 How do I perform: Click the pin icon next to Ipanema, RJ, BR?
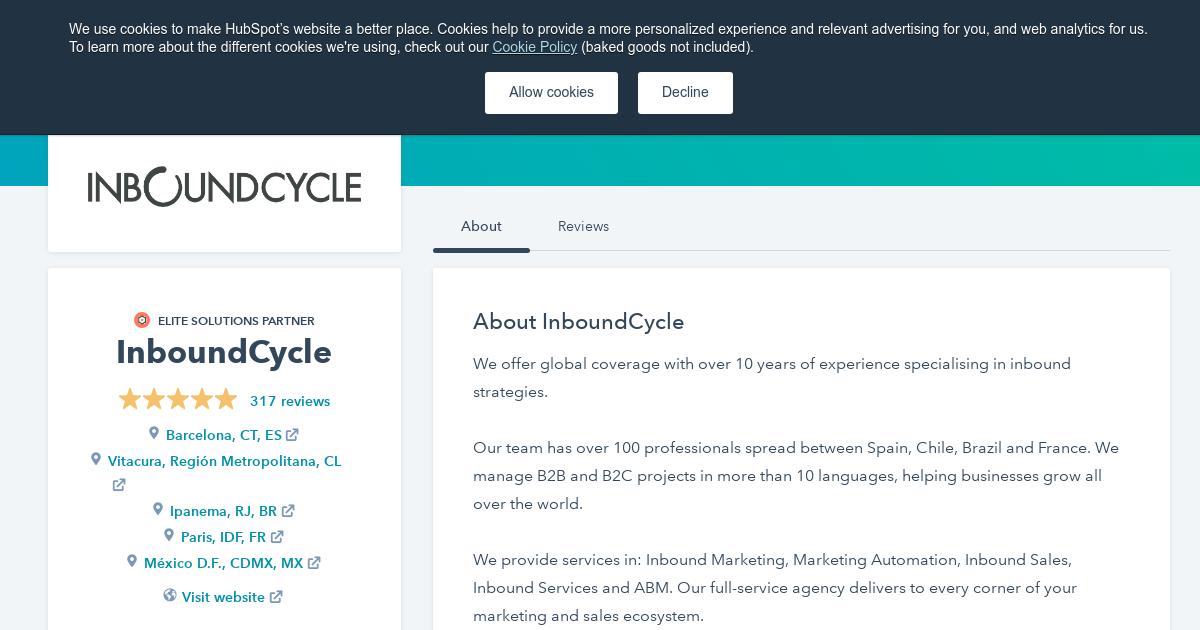[158, 509]
